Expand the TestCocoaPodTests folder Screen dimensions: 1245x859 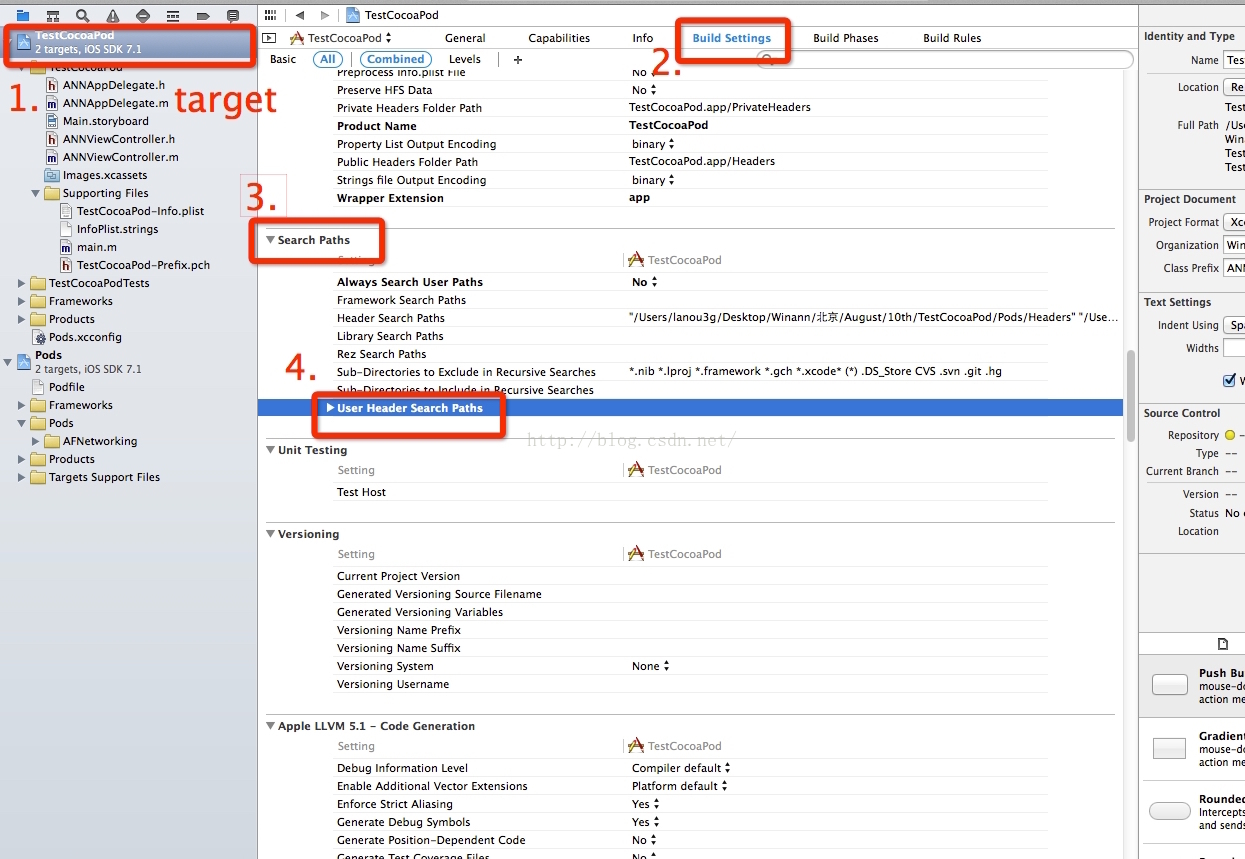pyautogui.click(x=22, y=283)
